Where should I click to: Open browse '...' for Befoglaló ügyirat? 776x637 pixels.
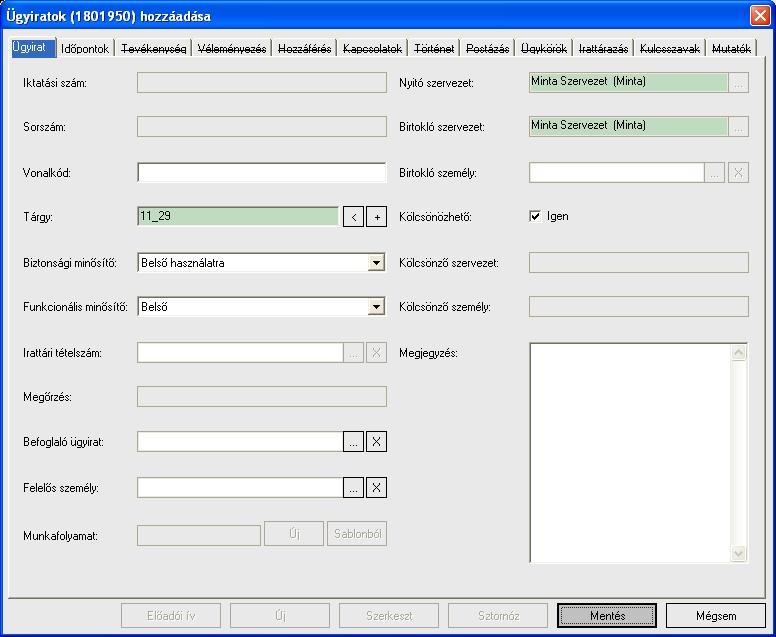pyautogui.click(x=353, y=441)
